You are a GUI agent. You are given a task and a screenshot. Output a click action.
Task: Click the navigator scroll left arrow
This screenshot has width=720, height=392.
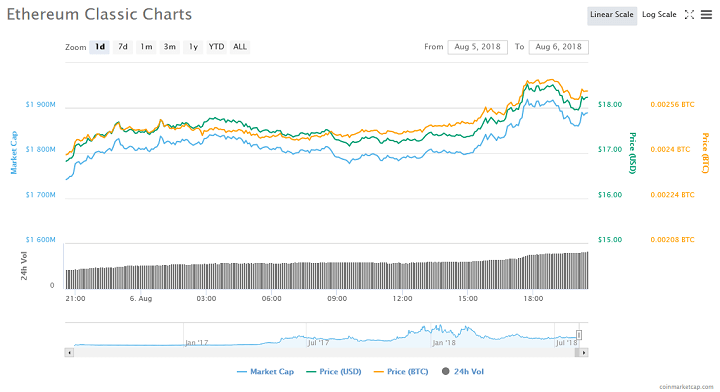point(69,353)
